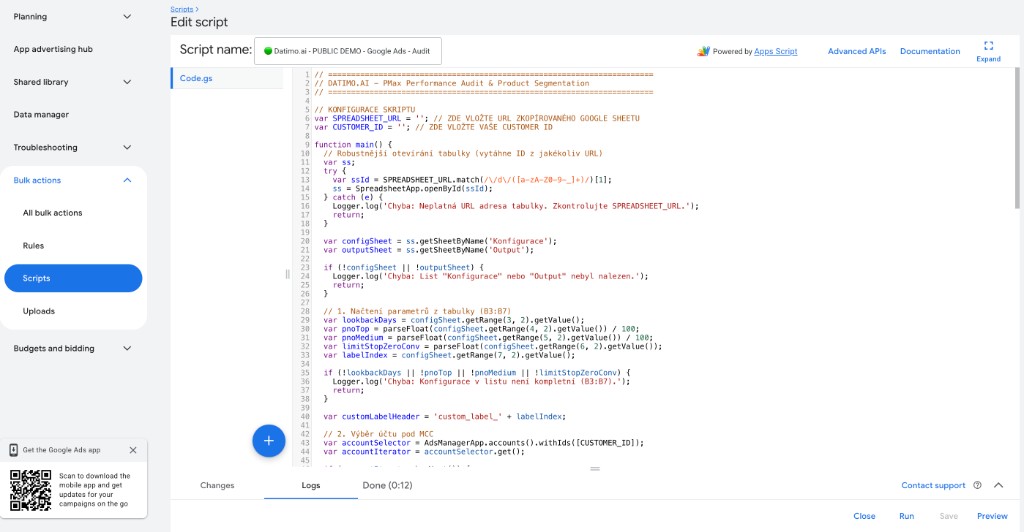
Task: Preview the script
Action: tap(992, 516)
